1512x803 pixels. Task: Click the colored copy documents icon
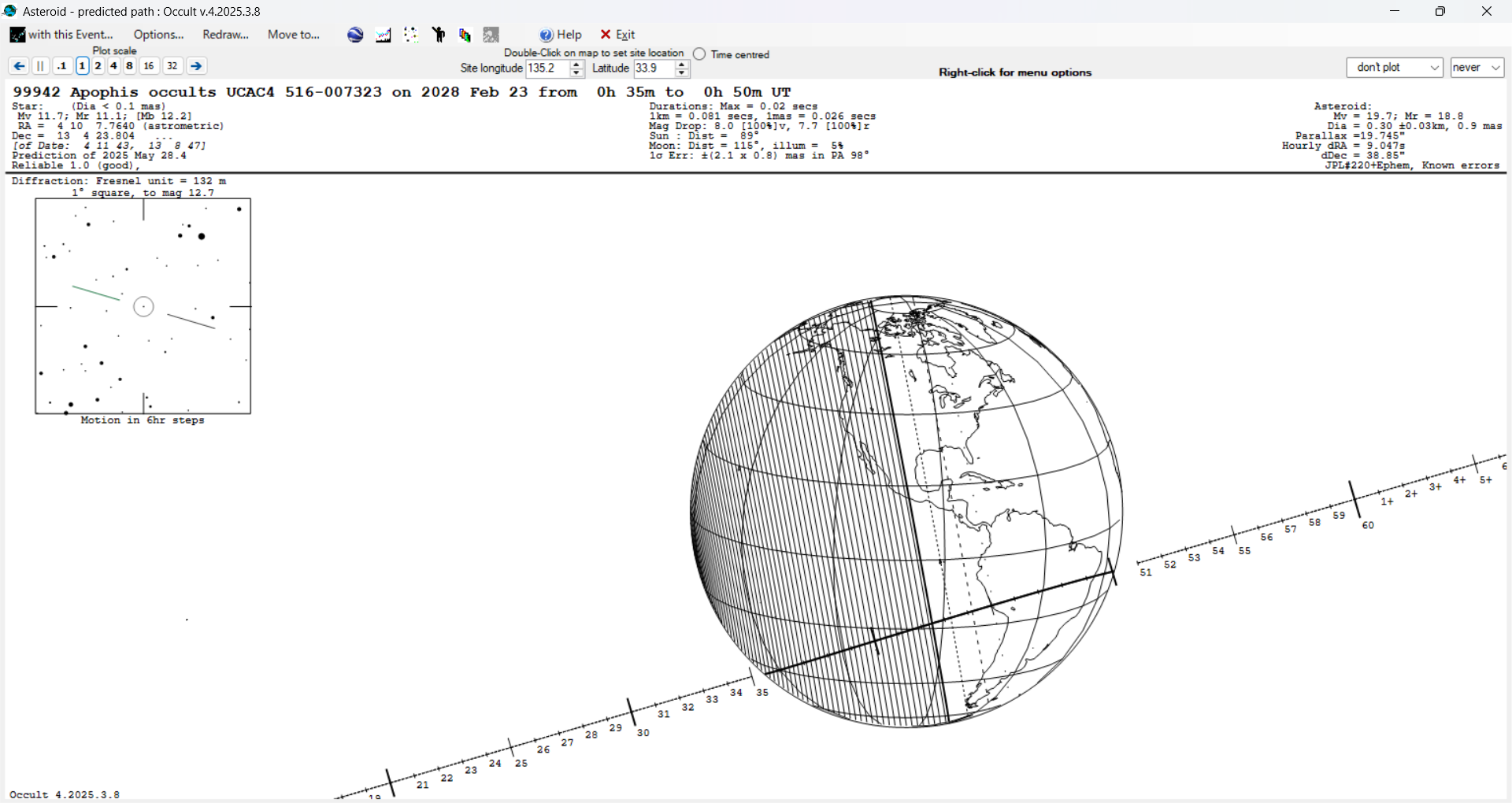[465, 35]
